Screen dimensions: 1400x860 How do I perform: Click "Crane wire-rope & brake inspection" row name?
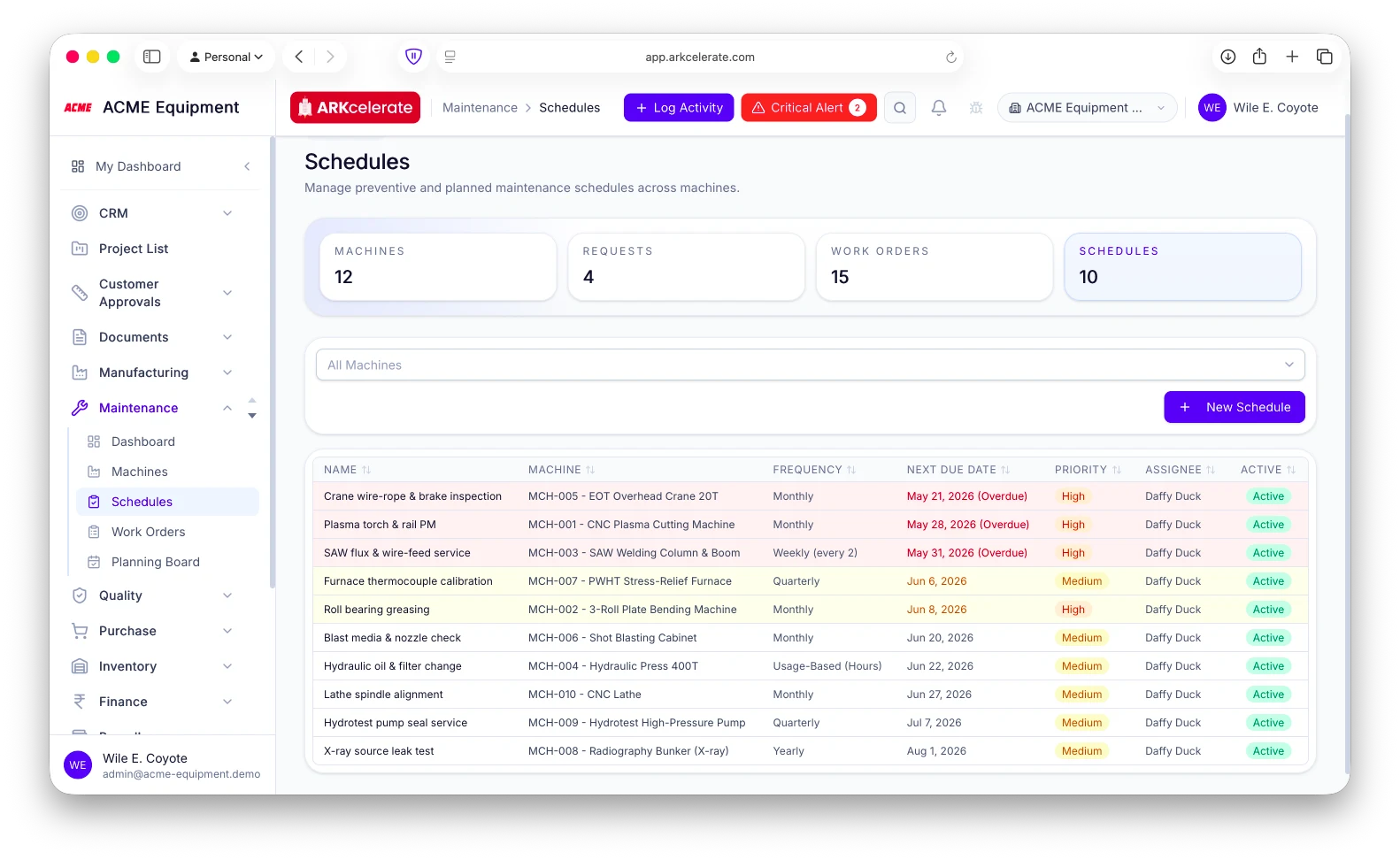click(x=412, y=496)
